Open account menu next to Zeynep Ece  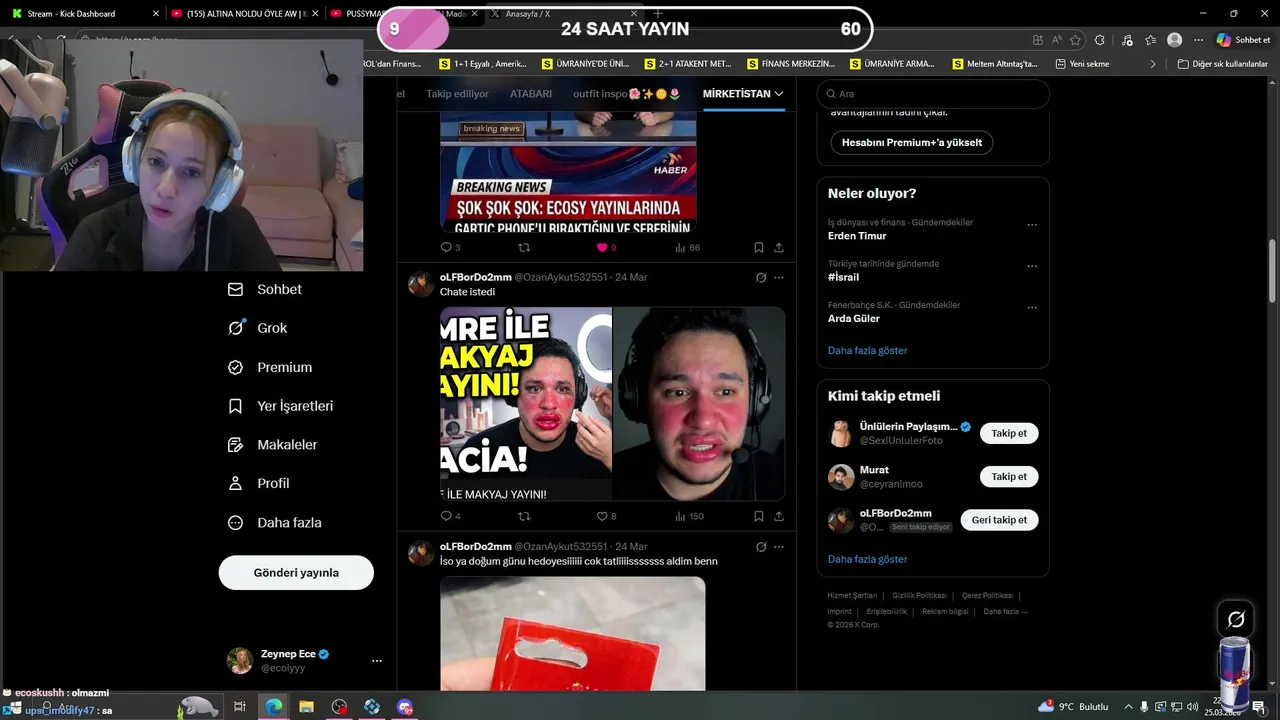[376, 661]
